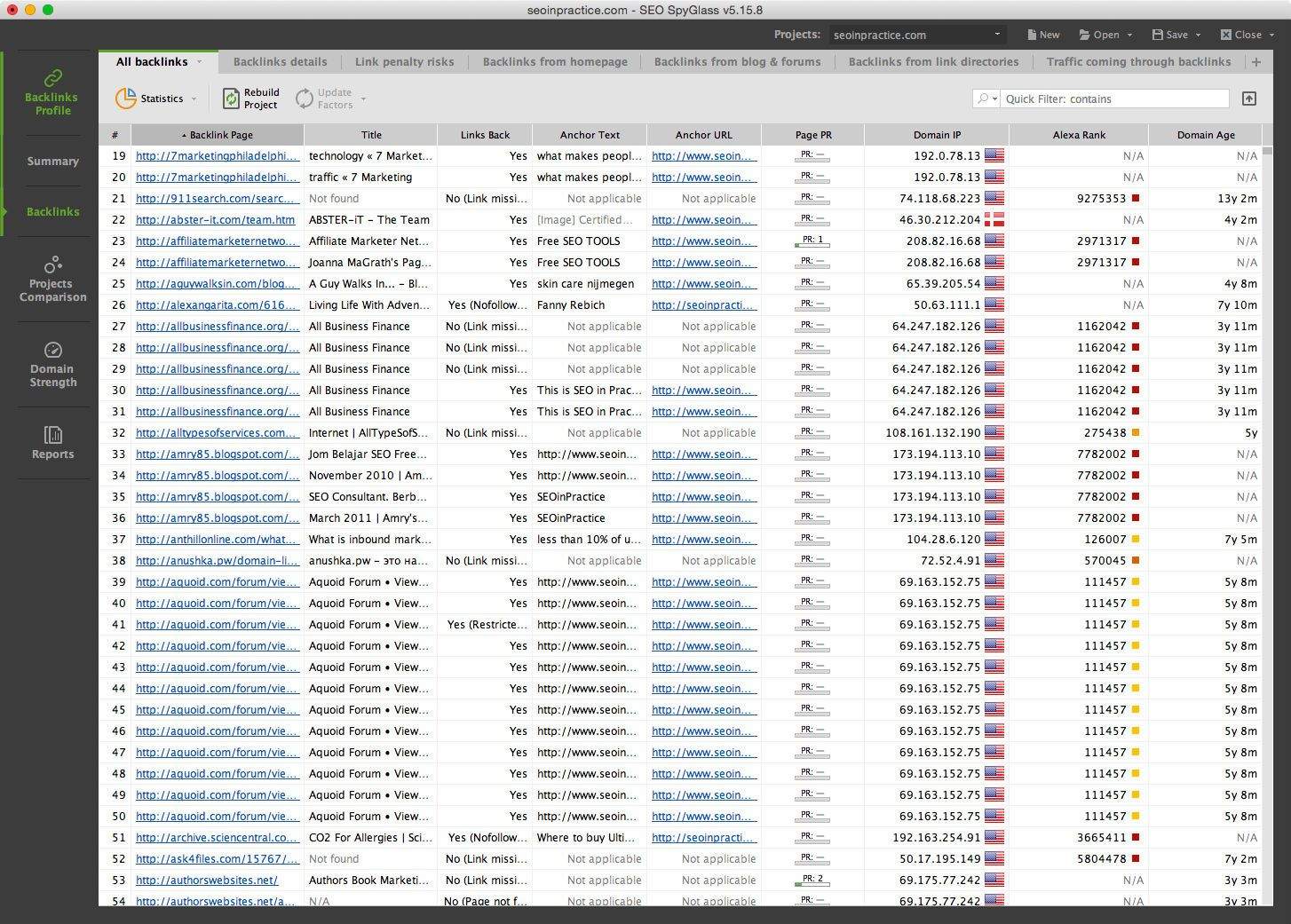1291x924 pixels.
Task: Click the Rebuild Project button
Action: tap(250, 99)
